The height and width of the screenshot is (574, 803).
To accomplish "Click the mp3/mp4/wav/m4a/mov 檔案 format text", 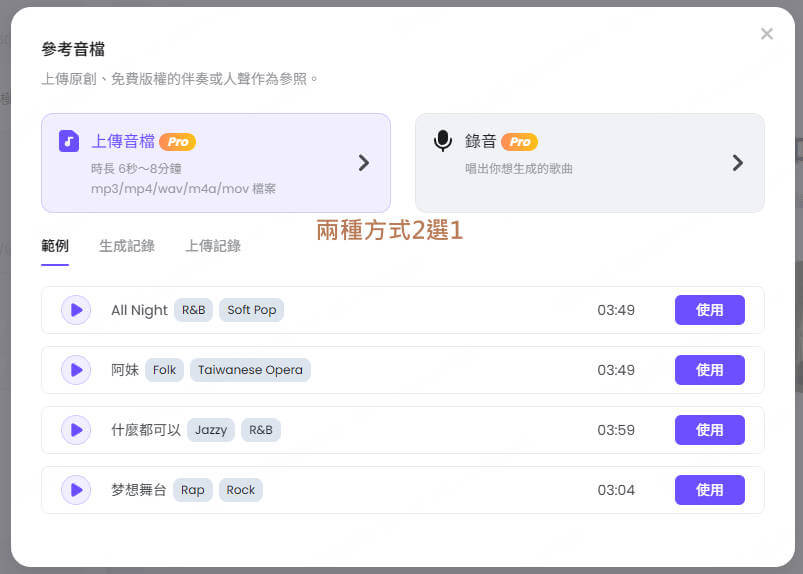I will point(183,188).
